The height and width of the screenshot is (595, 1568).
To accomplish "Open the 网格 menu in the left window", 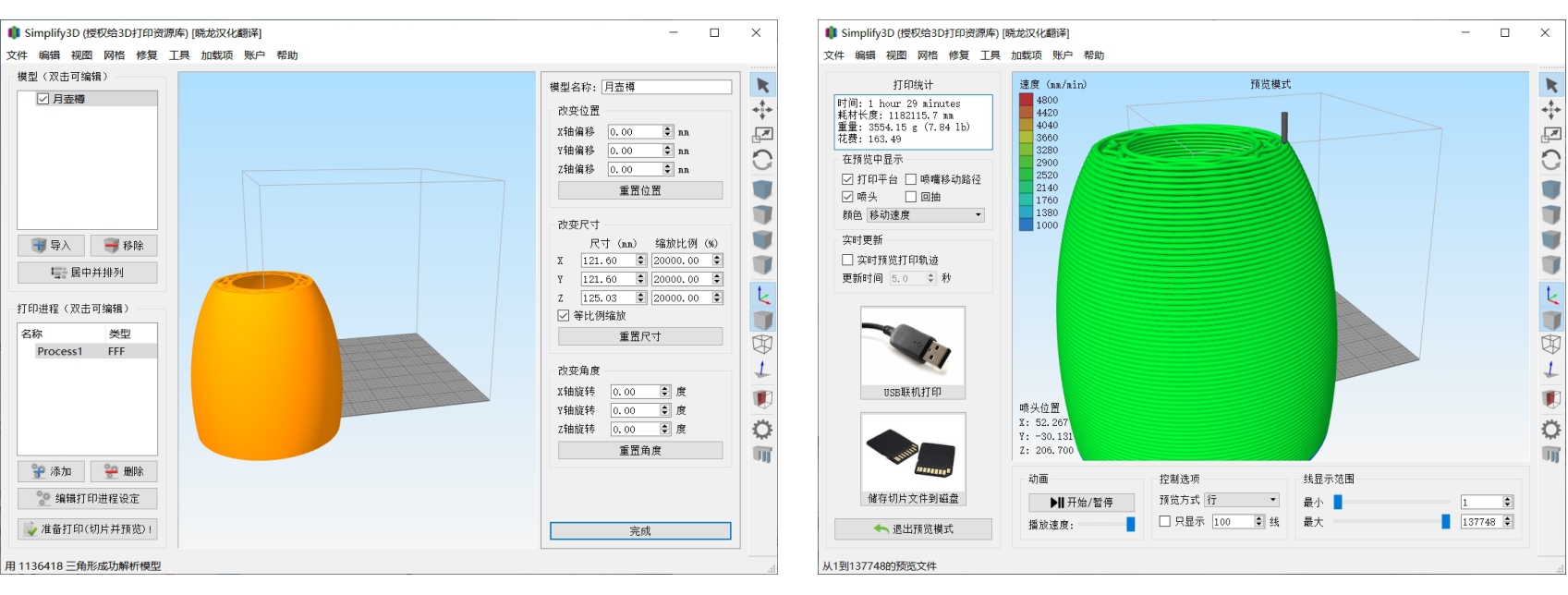I will (x=115, y=55).
